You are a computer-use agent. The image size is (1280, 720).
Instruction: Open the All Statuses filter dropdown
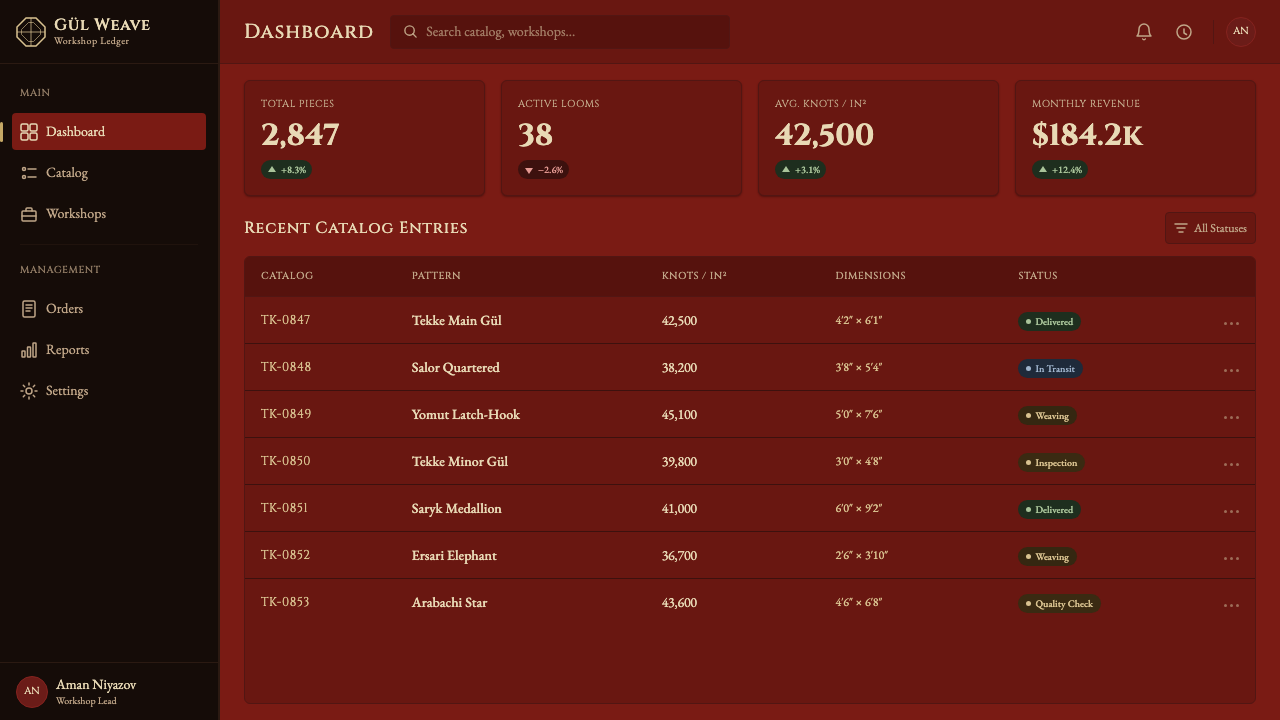click(x=1210, y=228)
